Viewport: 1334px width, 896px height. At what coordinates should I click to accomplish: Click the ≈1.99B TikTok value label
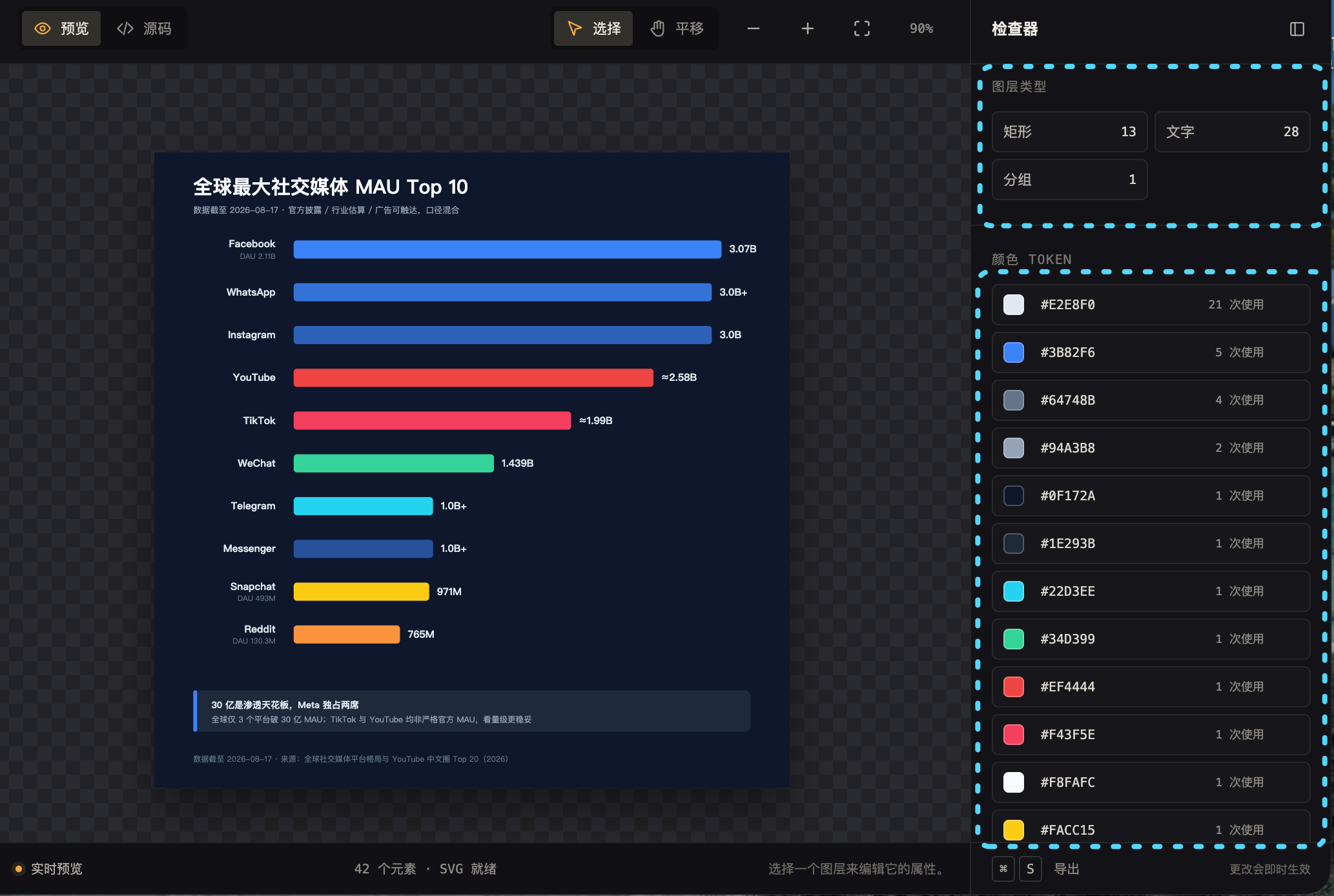click(596, 421)
